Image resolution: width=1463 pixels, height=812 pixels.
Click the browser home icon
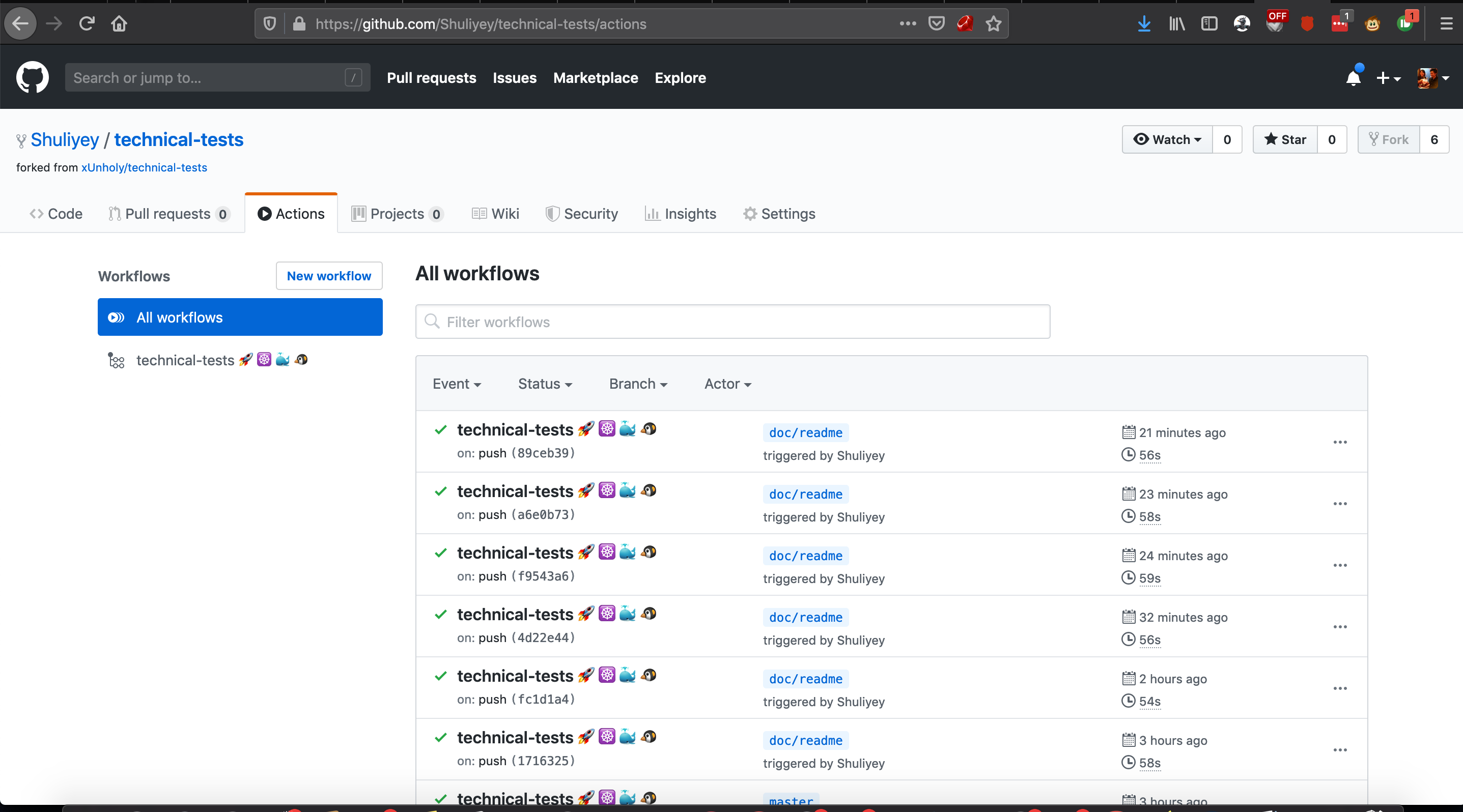[119, 24]
